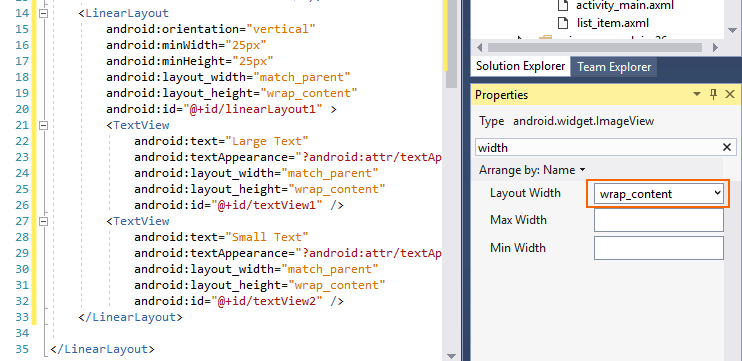This screenshot has height=361, width=742.
Task: Click the Min Width property label
Action: [518, 248]
